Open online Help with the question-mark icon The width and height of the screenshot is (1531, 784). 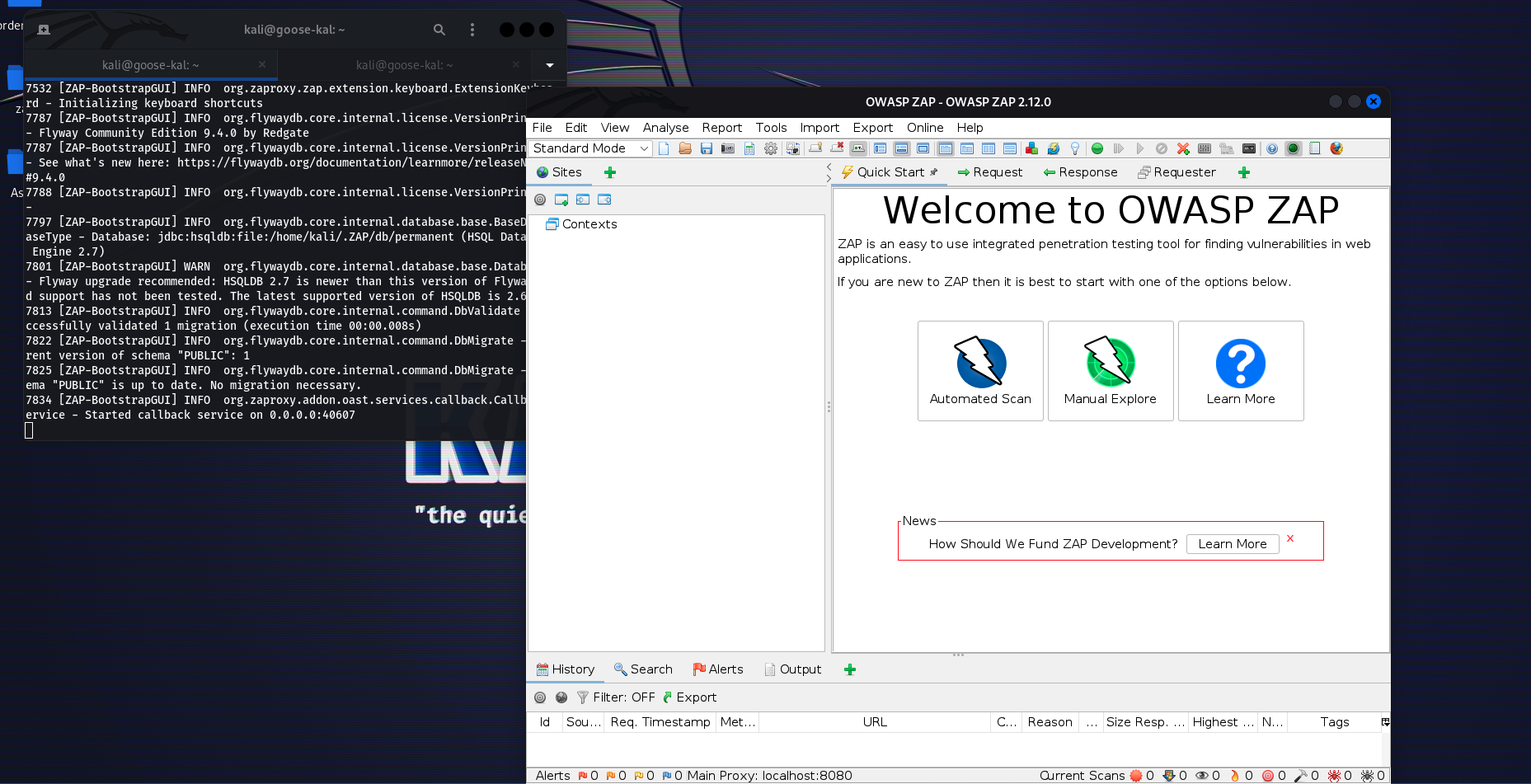coord(1270,148)
